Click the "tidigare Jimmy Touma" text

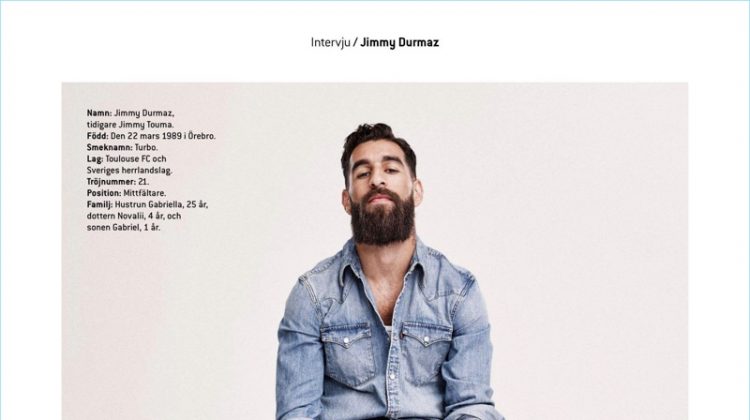coord(130,125)
